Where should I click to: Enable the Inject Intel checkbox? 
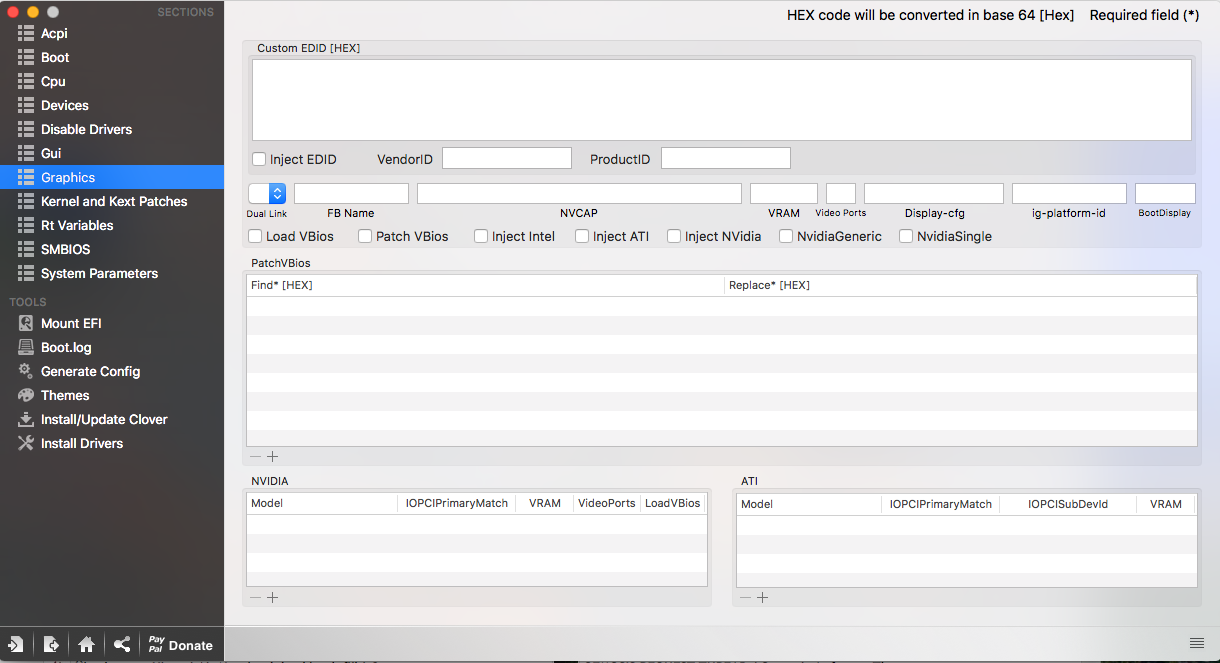pos(481,236)
